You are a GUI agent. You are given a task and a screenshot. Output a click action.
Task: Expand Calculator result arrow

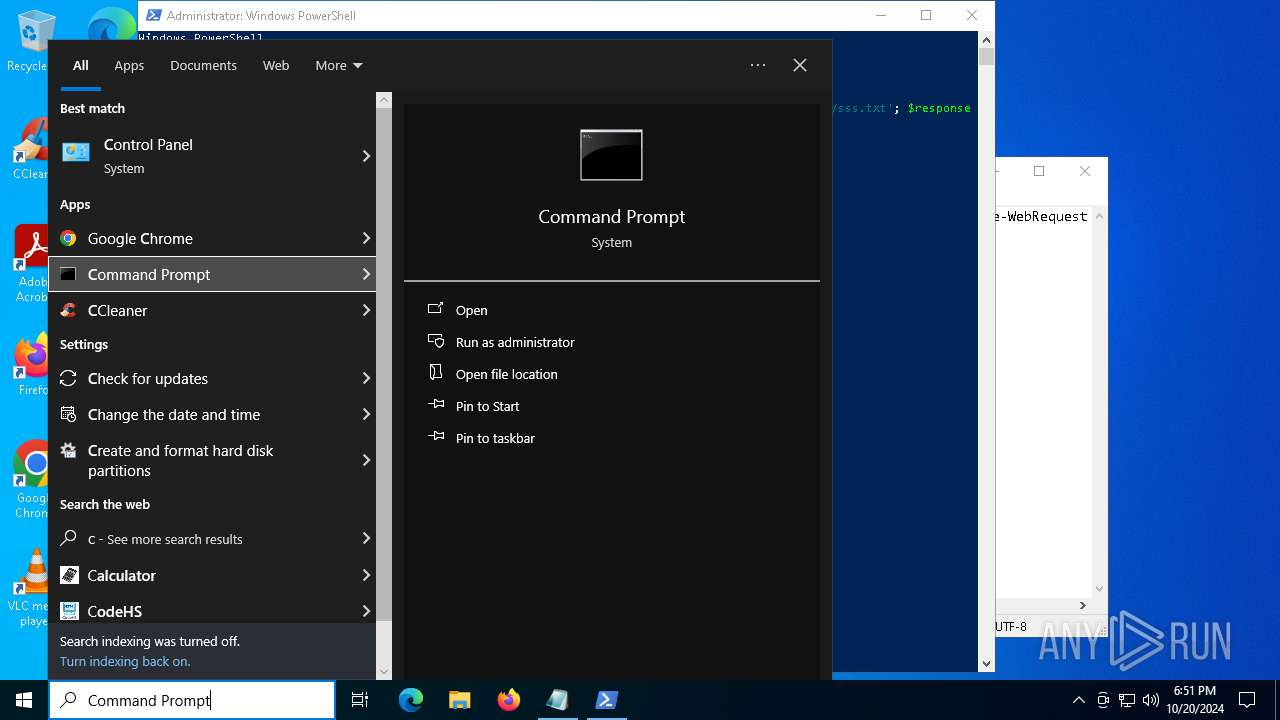coord(366,575)
